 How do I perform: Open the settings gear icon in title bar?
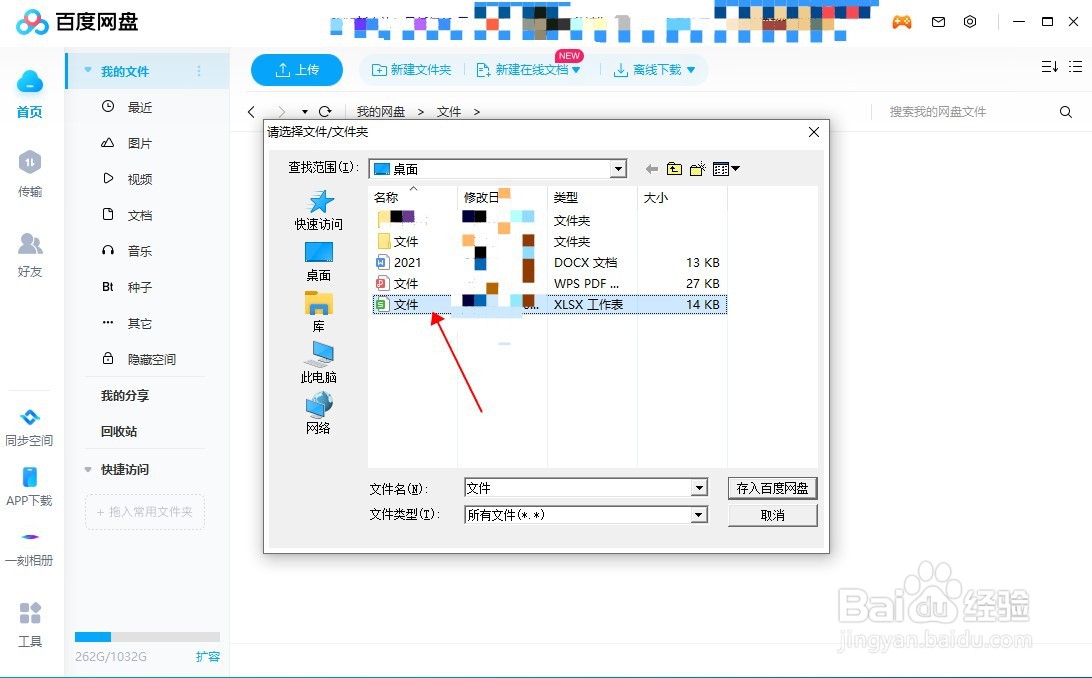click(x=969, y=21)
